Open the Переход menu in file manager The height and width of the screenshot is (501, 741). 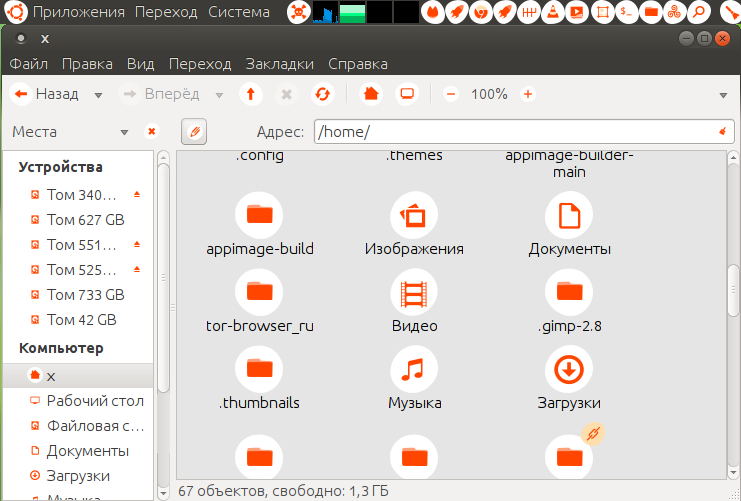200,64
